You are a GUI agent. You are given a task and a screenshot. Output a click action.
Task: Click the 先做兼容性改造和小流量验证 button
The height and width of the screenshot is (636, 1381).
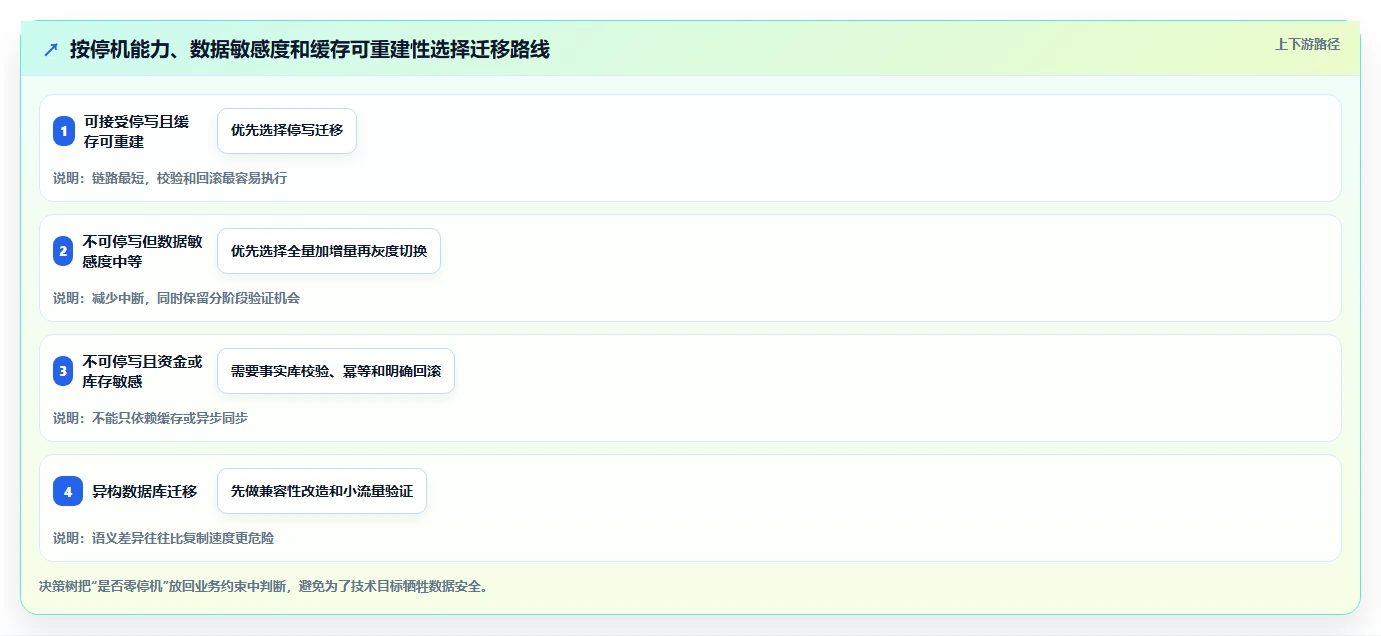(x=322, y=491)
